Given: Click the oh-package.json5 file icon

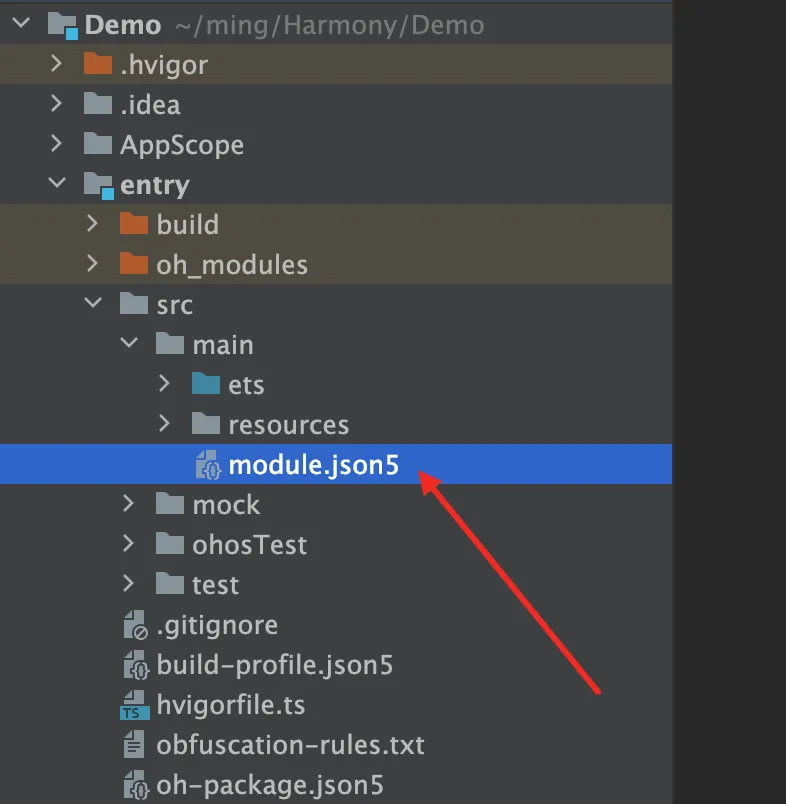Looking at the screenshot, I should (136, 785).
